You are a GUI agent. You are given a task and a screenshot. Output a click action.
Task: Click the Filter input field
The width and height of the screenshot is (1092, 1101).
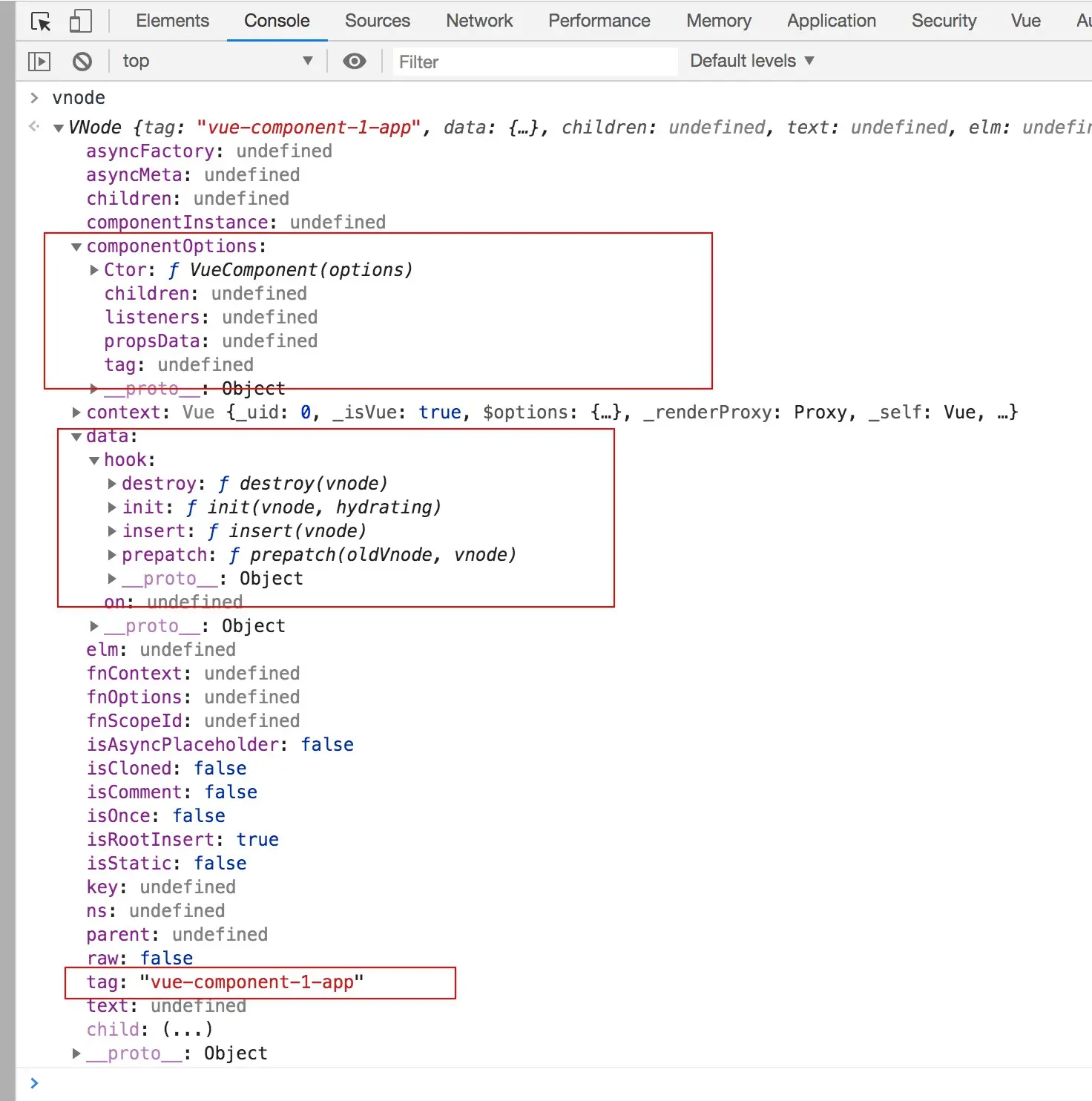pos(535,62)
